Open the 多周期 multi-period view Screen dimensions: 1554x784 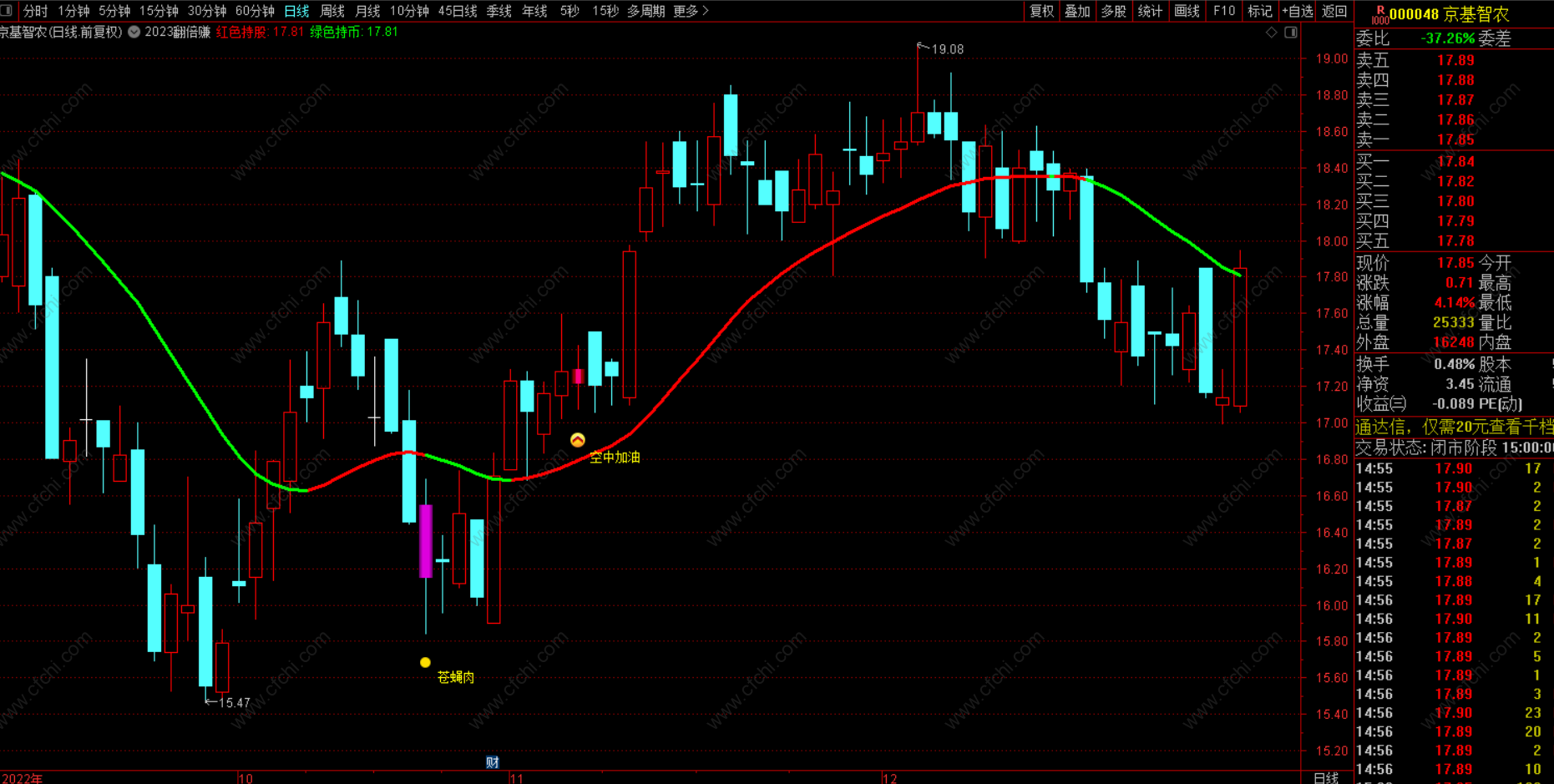[x=645, y=11]
